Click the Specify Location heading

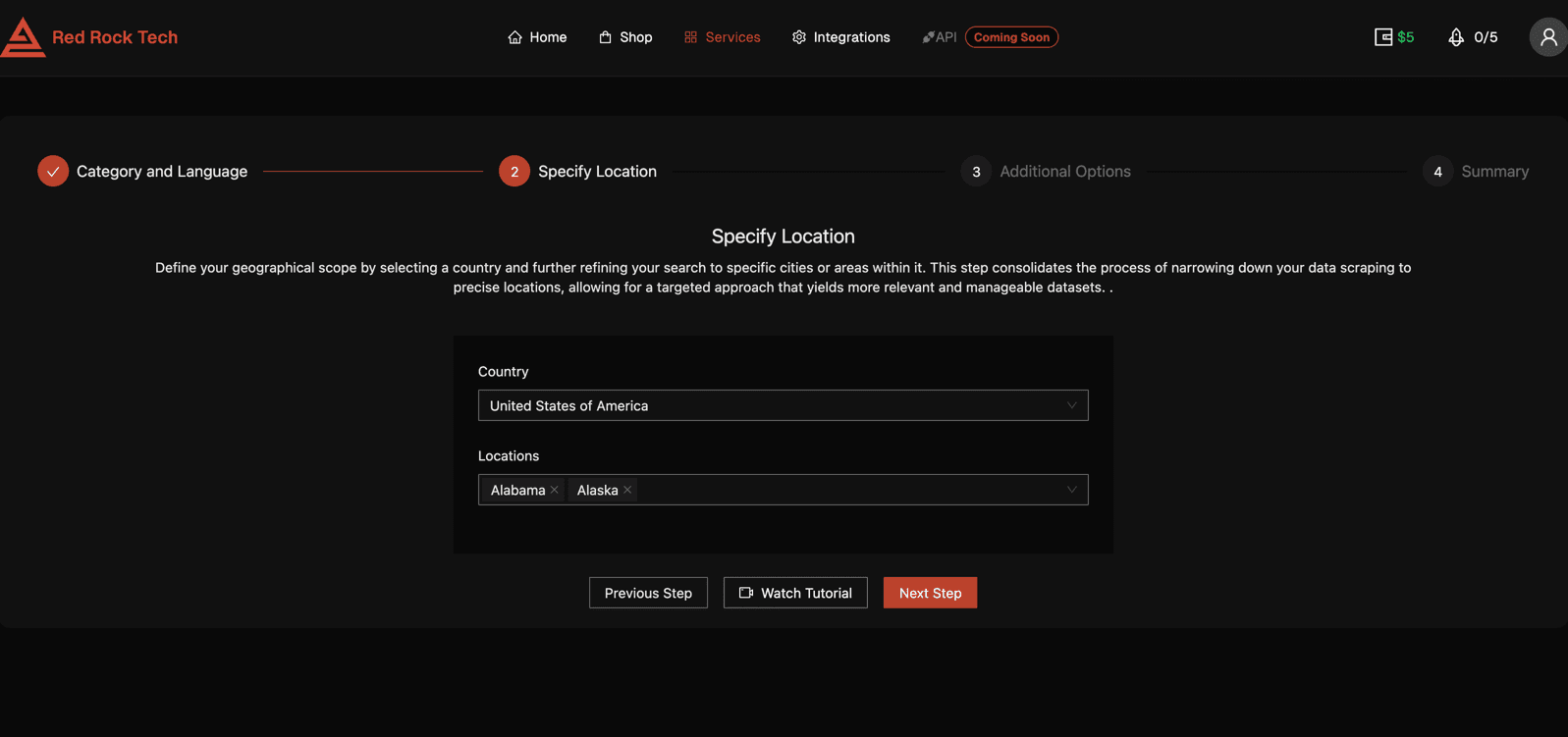pyautogui.click(x=783, y=237)
